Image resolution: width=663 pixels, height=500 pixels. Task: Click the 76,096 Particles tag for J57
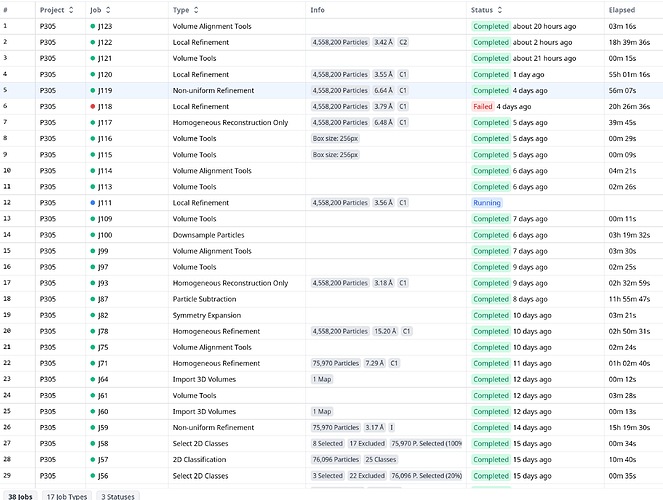[336, 460]
